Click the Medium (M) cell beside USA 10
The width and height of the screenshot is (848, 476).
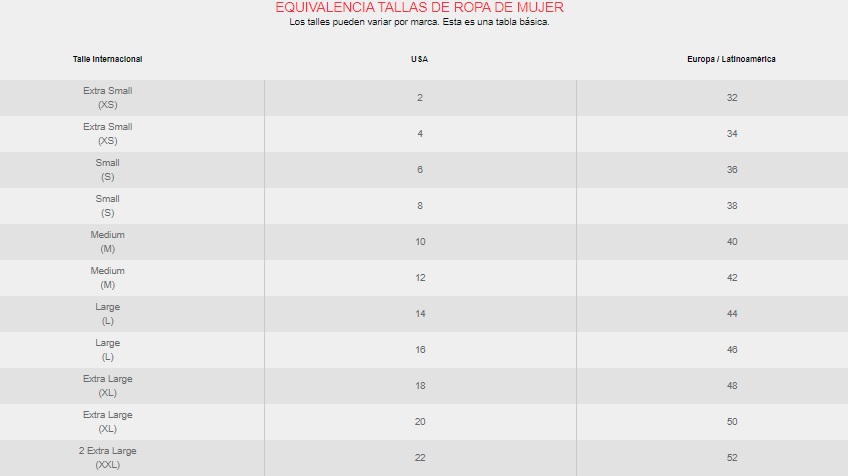tap(108, 242)
